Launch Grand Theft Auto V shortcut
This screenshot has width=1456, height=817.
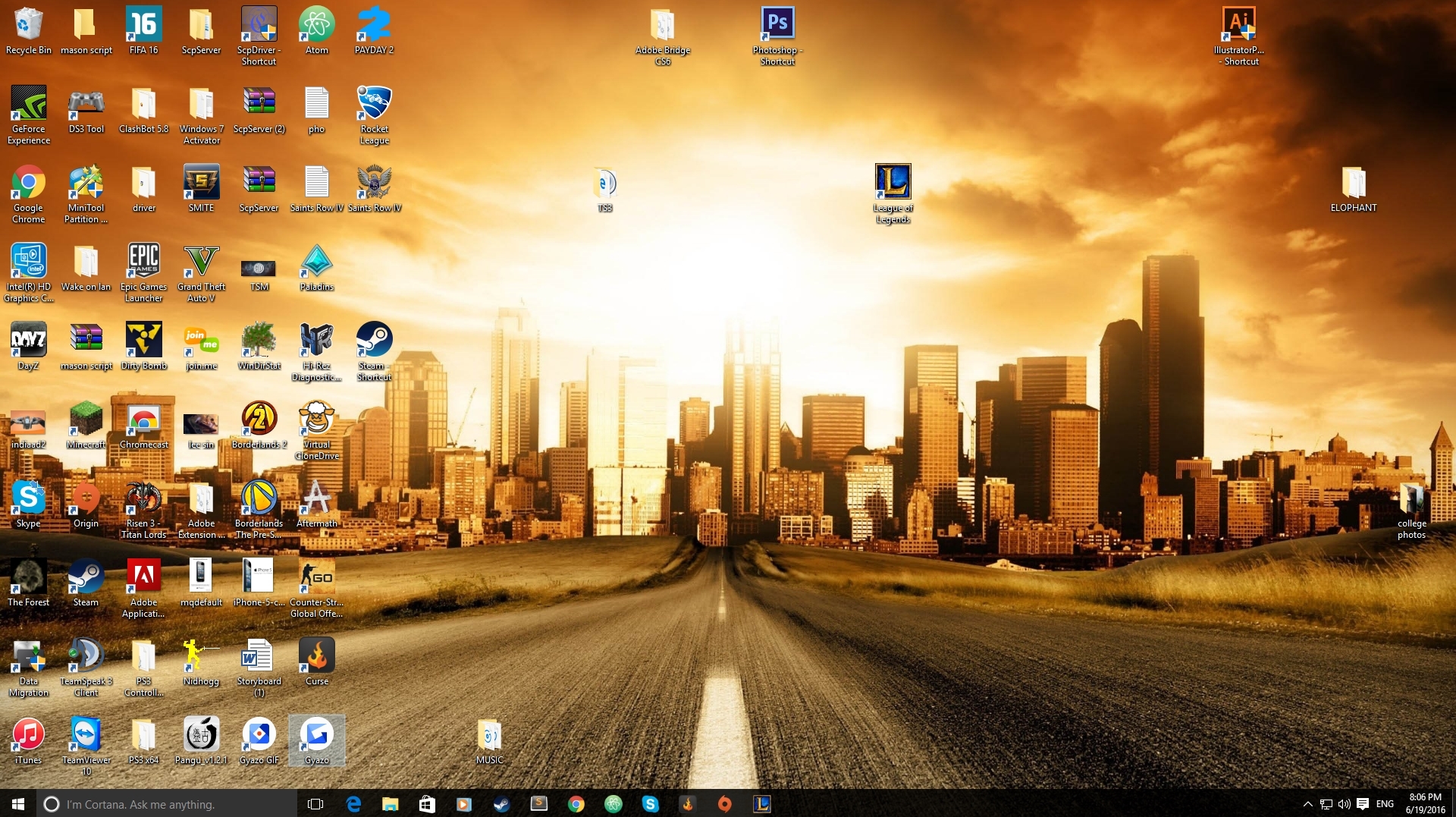201,273
